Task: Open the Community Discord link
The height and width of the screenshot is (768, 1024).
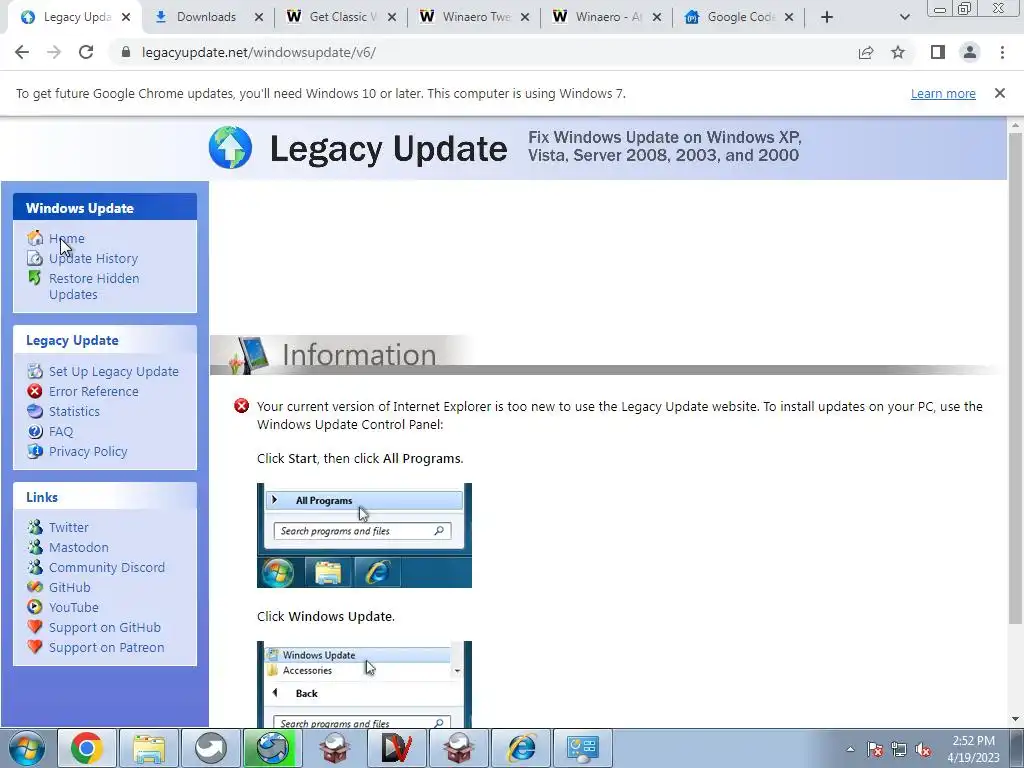Action: coord(107,568)
